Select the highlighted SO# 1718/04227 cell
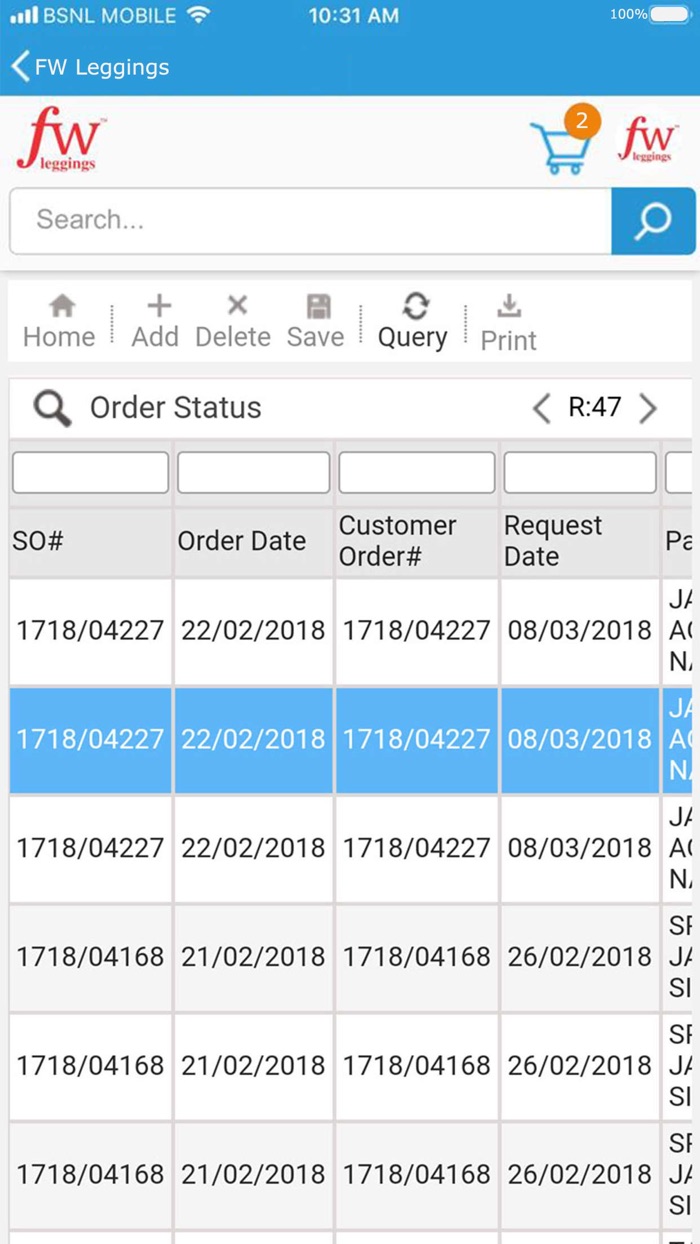This screenshot has width=700, height=1244. [91, 740]
